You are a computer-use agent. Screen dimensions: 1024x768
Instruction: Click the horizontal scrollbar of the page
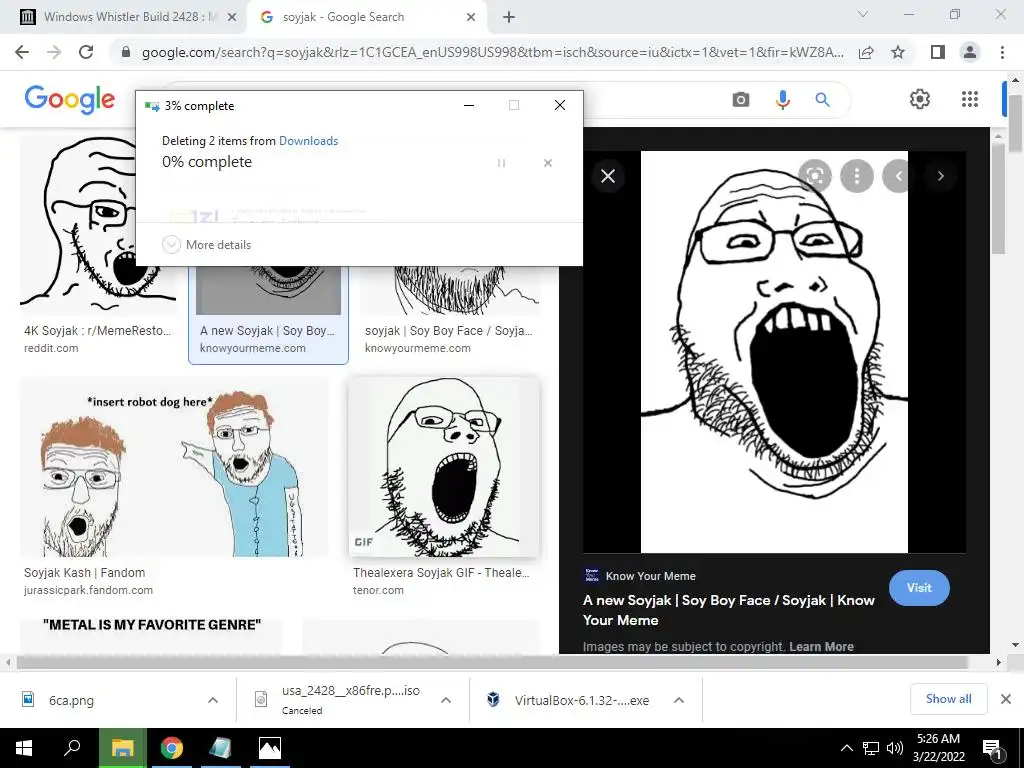[x=491, y=662]
